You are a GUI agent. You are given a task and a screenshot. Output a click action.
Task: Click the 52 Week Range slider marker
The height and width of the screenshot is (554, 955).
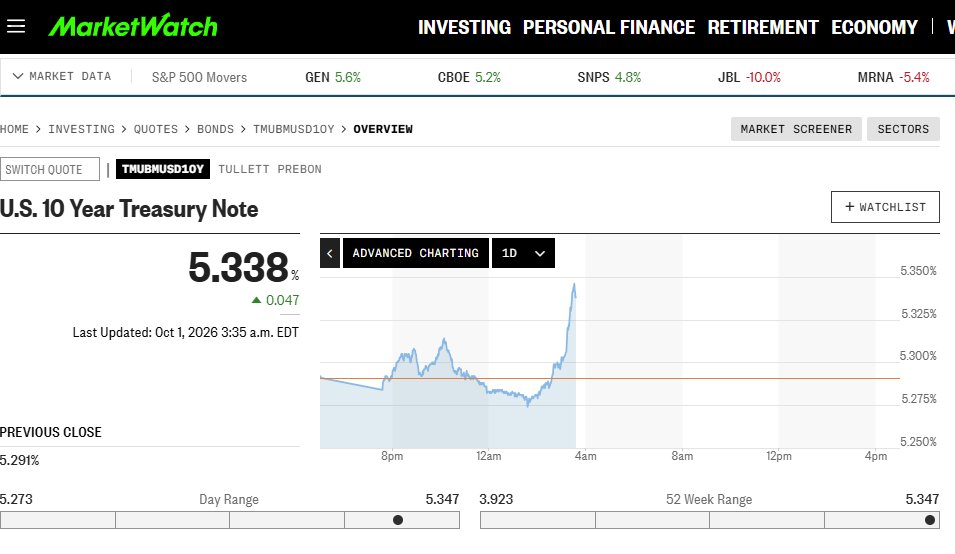(929, 520)
